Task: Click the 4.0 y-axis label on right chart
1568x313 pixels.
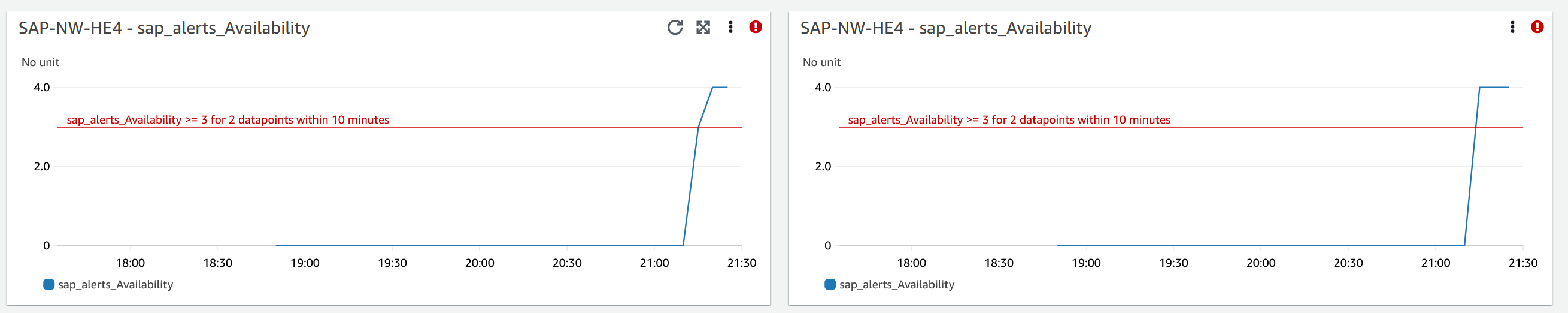Action: [823, 88]
